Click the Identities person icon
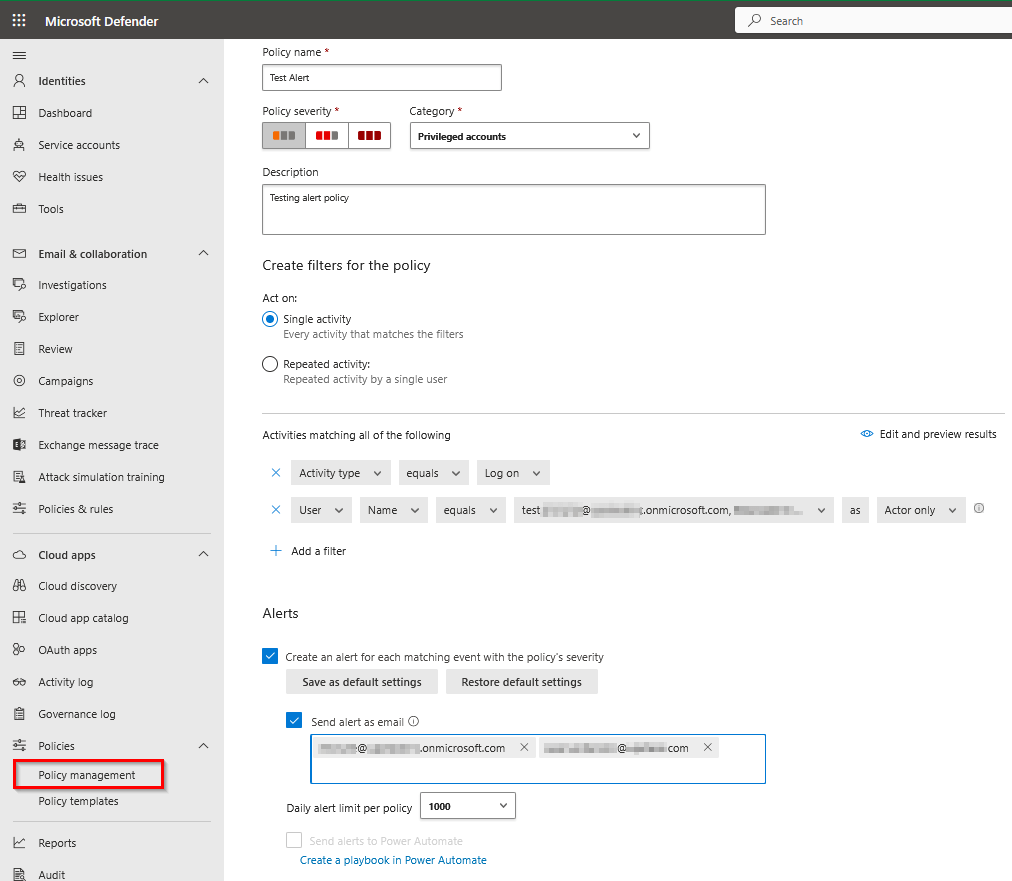The width and height of the screenshot is (1012, 881). [19, 81]
